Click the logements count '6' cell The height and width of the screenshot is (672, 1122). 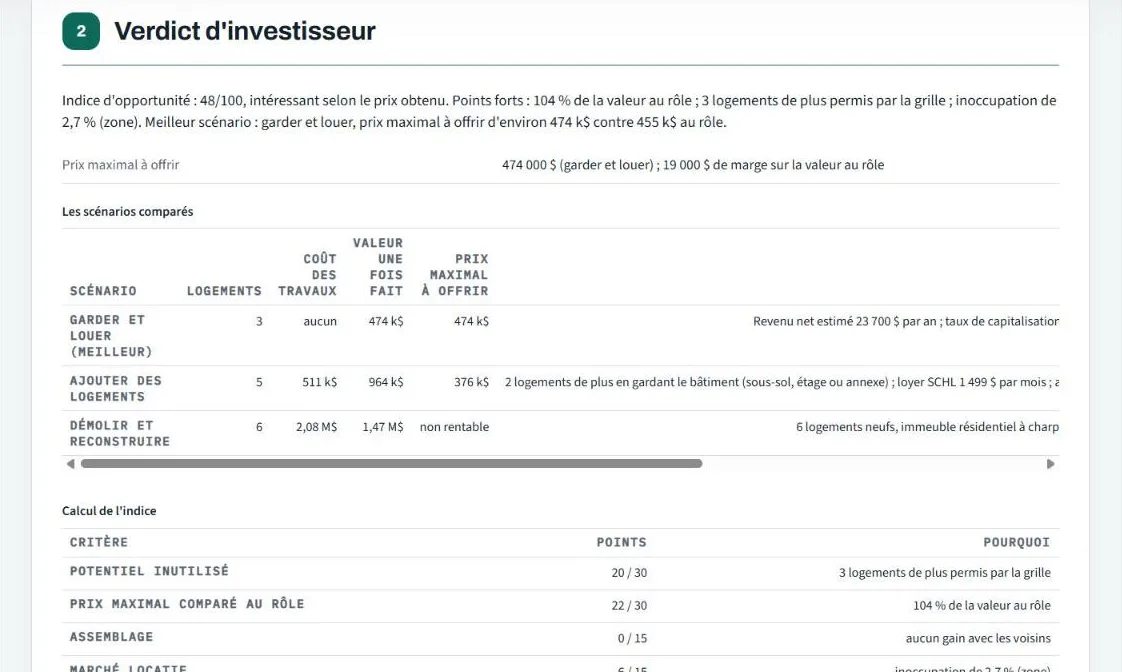click(x=259, y=427)
